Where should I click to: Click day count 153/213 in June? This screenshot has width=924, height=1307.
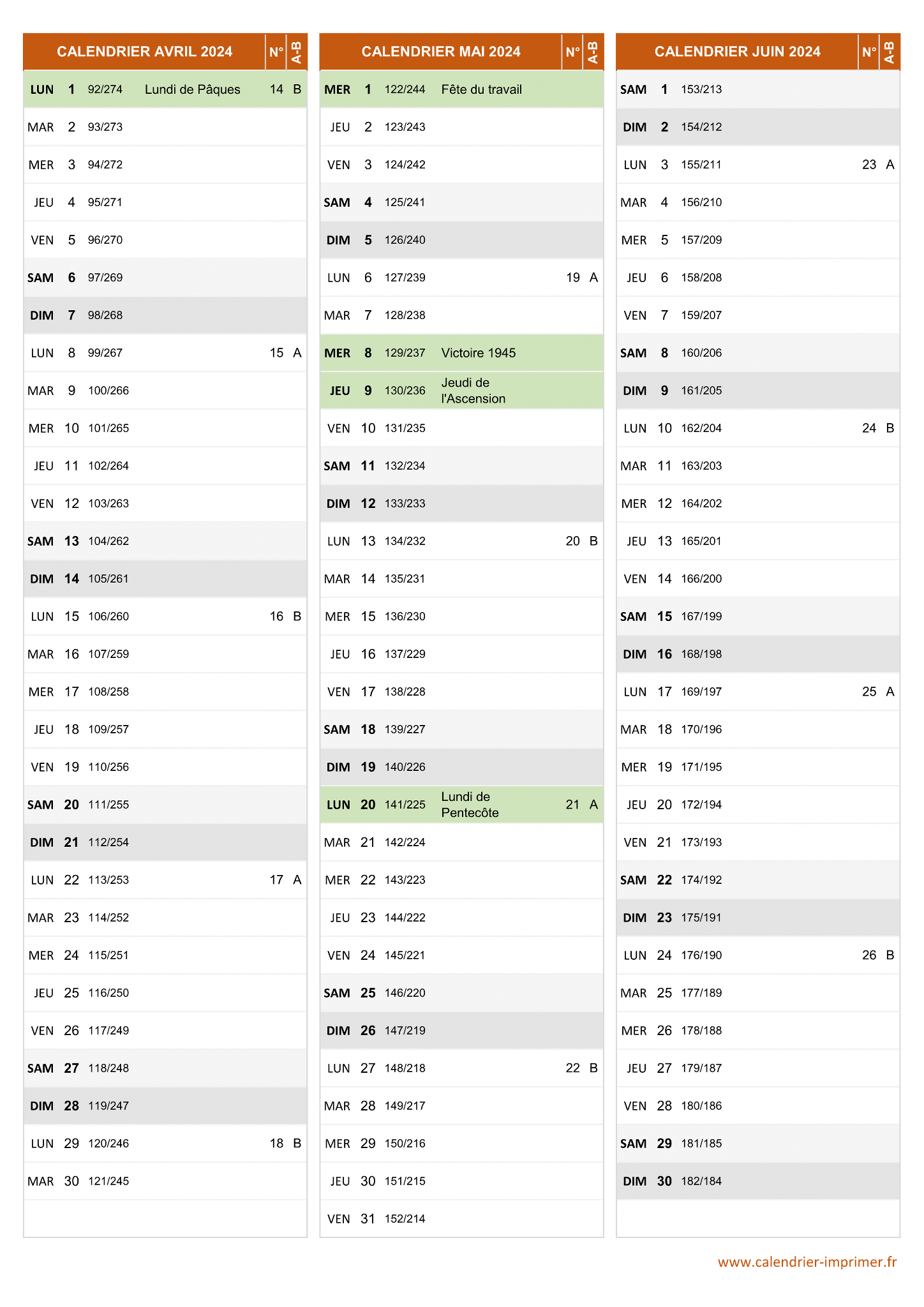[701, 89]
